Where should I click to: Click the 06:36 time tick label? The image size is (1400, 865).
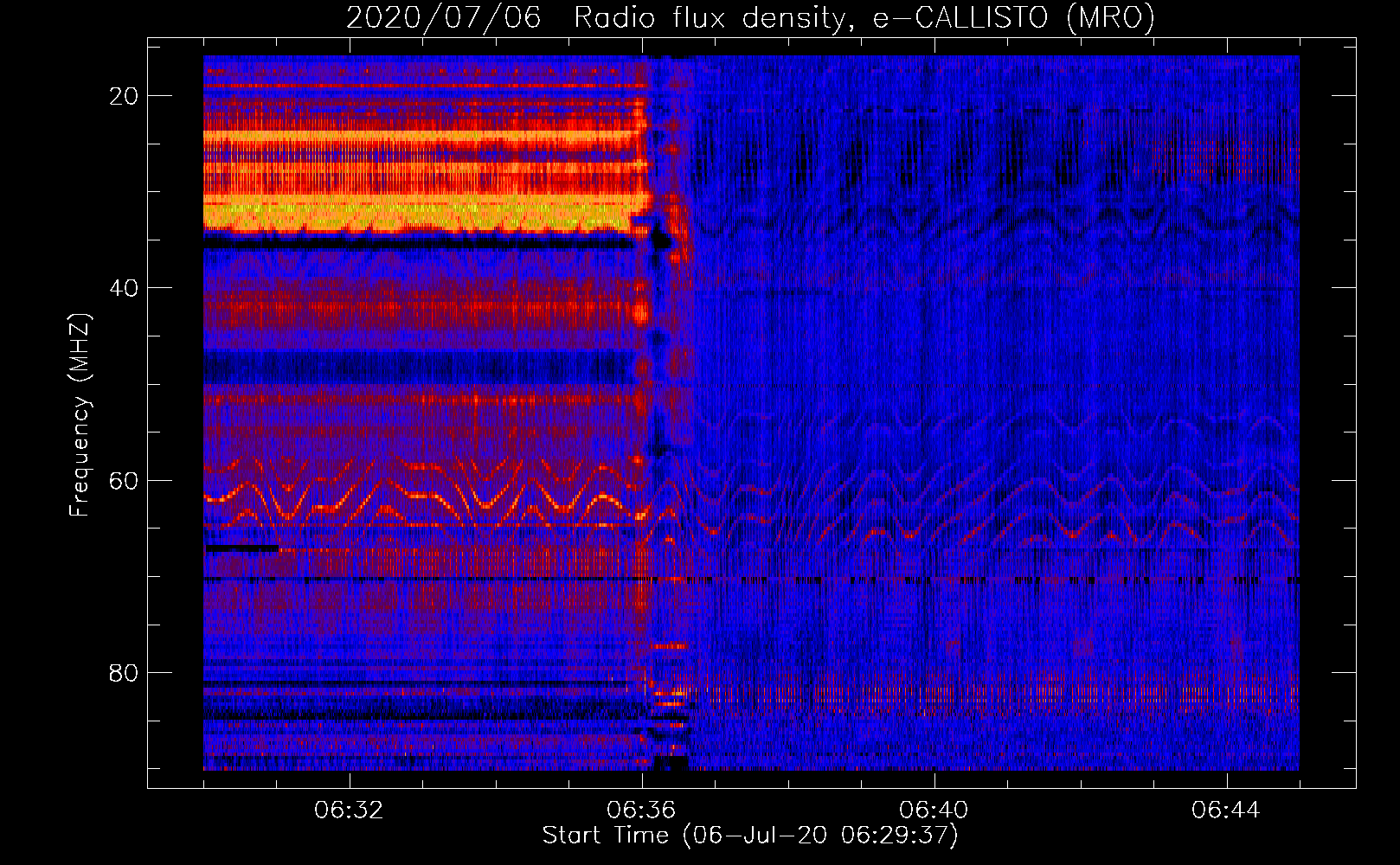tap(641, 811)
